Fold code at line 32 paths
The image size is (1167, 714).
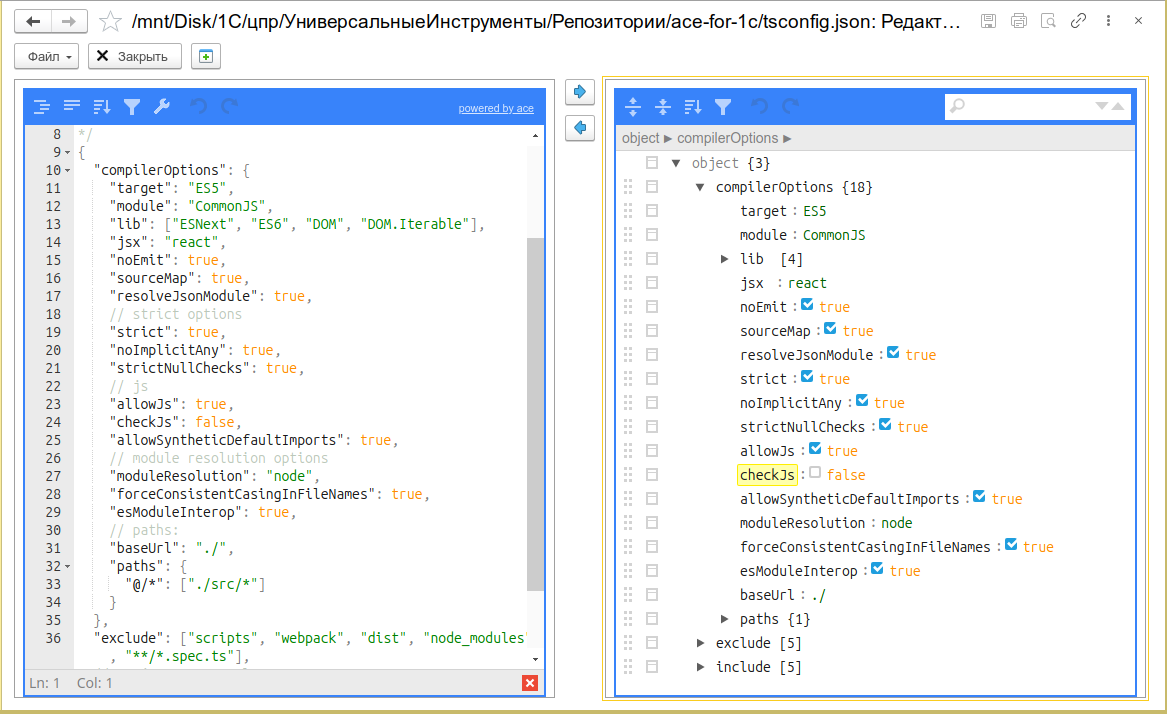coord(68,567)
